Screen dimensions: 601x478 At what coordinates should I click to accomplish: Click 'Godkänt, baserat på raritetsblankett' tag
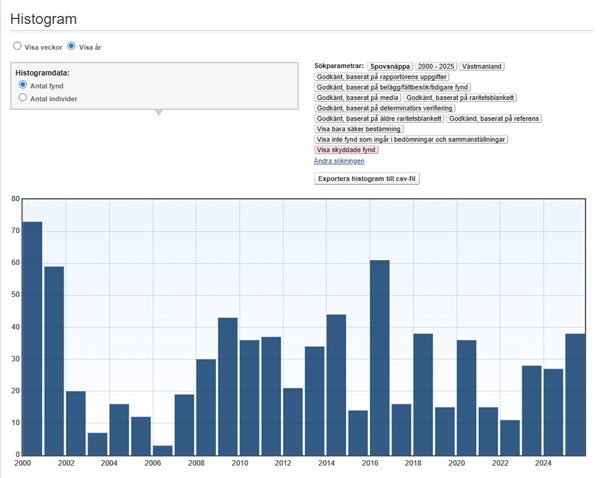tap(461, 98)
